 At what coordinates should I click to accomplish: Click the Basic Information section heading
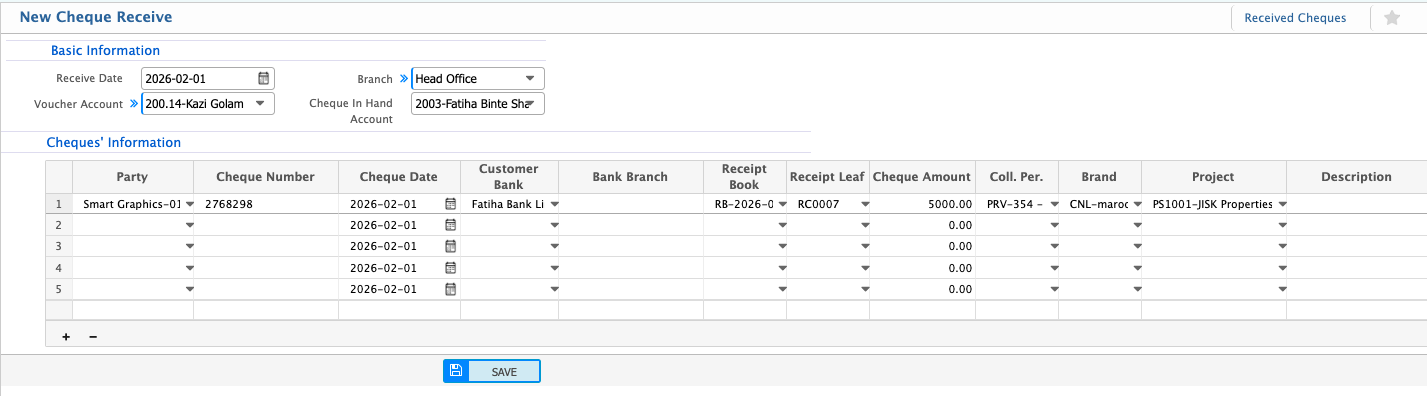pyautogui.click(x=105, y=50)
